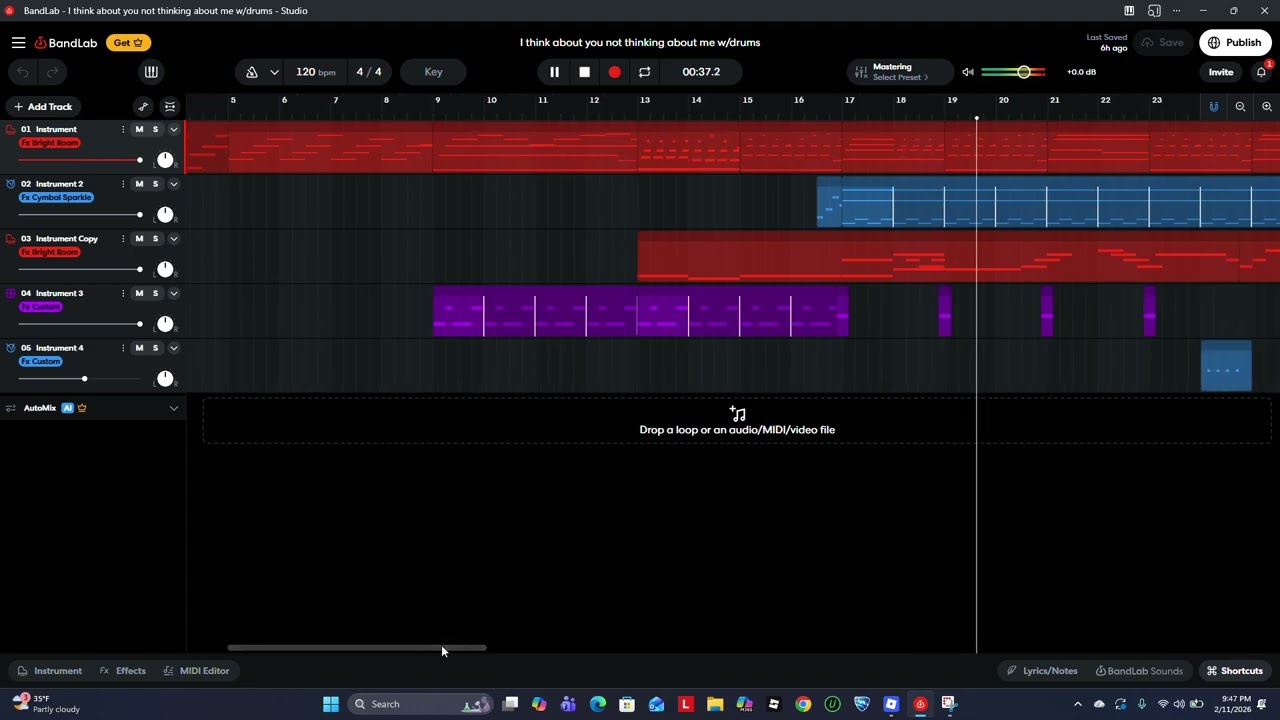
Task: Expand track 01 Instrument options chevron
Action: (x=174, y=130)
